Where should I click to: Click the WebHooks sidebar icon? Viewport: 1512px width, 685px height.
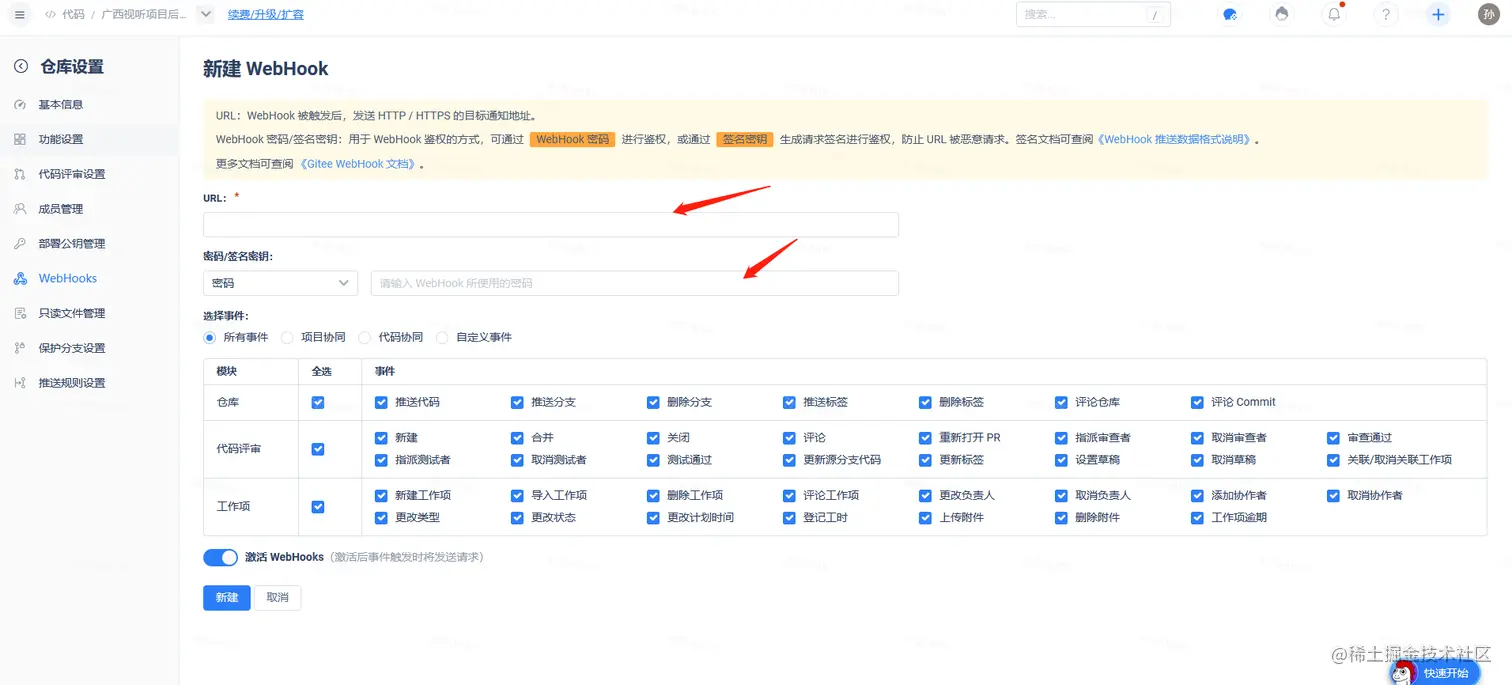coord(20,279)
